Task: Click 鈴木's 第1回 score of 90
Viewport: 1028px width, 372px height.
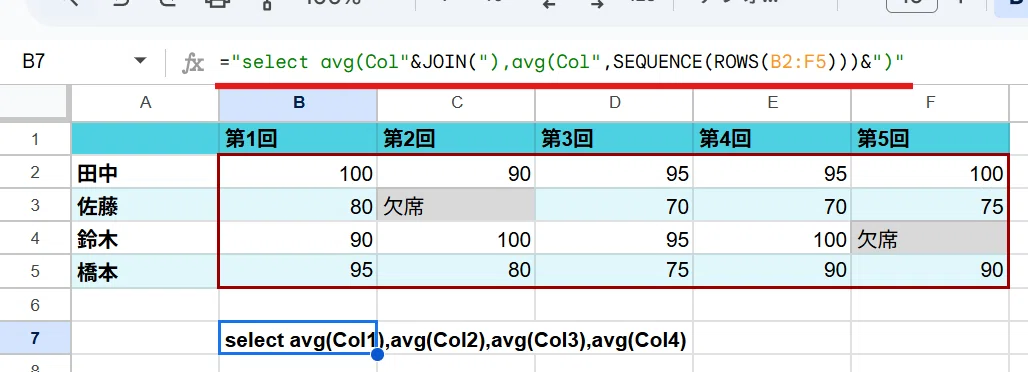Action: [298, 239]
